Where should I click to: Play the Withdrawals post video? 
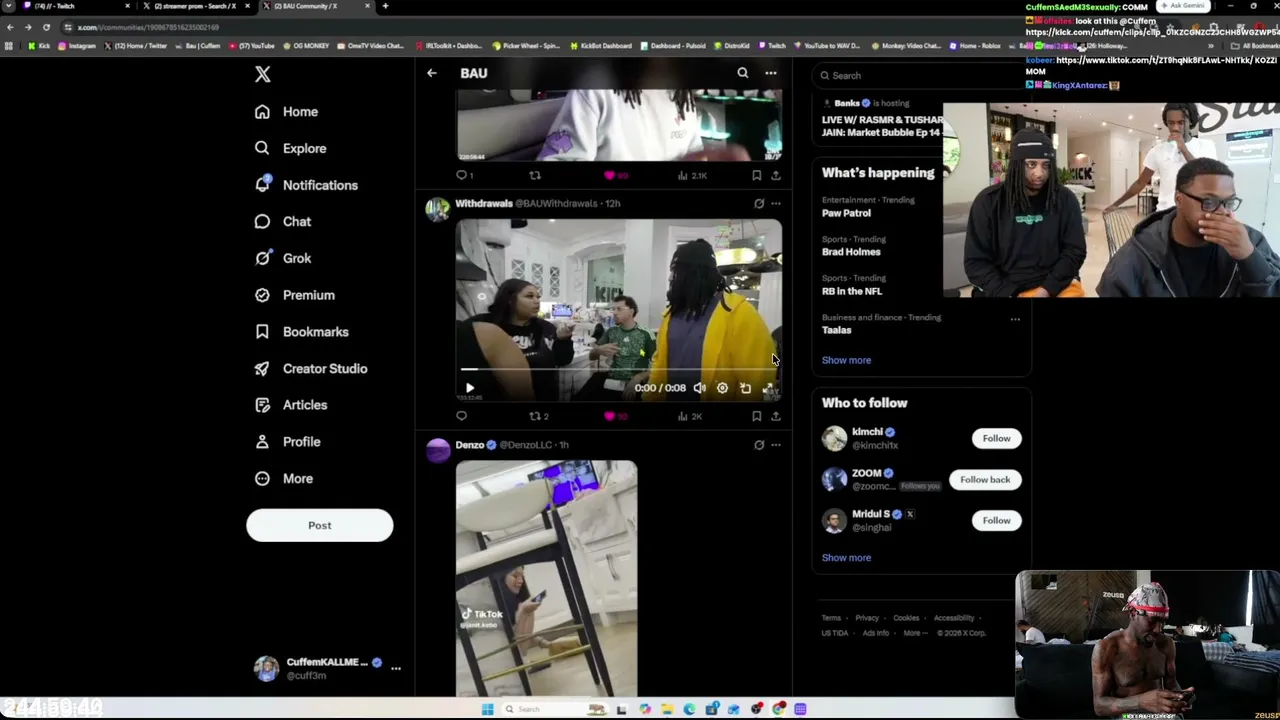point(470,388)
